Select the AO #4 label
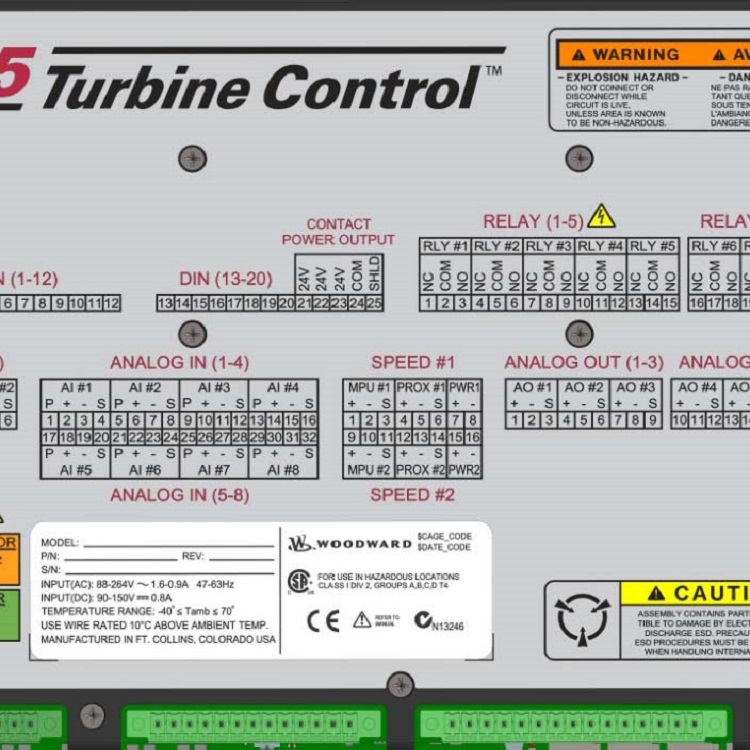This screenshot has height=750, width=750. click(x=697, y=387)
